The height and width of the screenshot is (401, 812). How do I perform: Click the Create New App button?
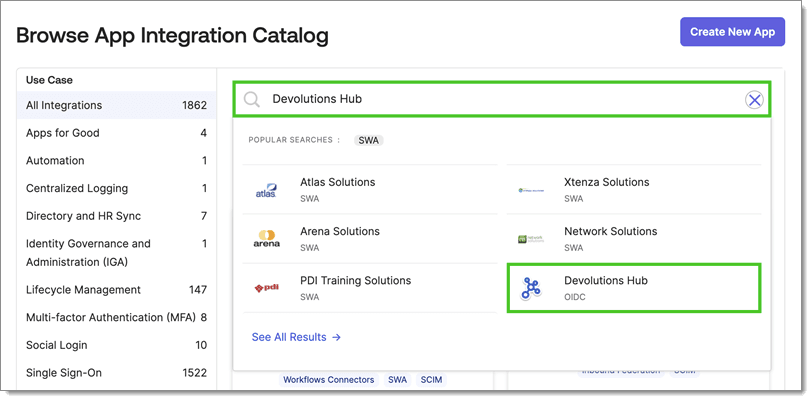click(732, 32)
